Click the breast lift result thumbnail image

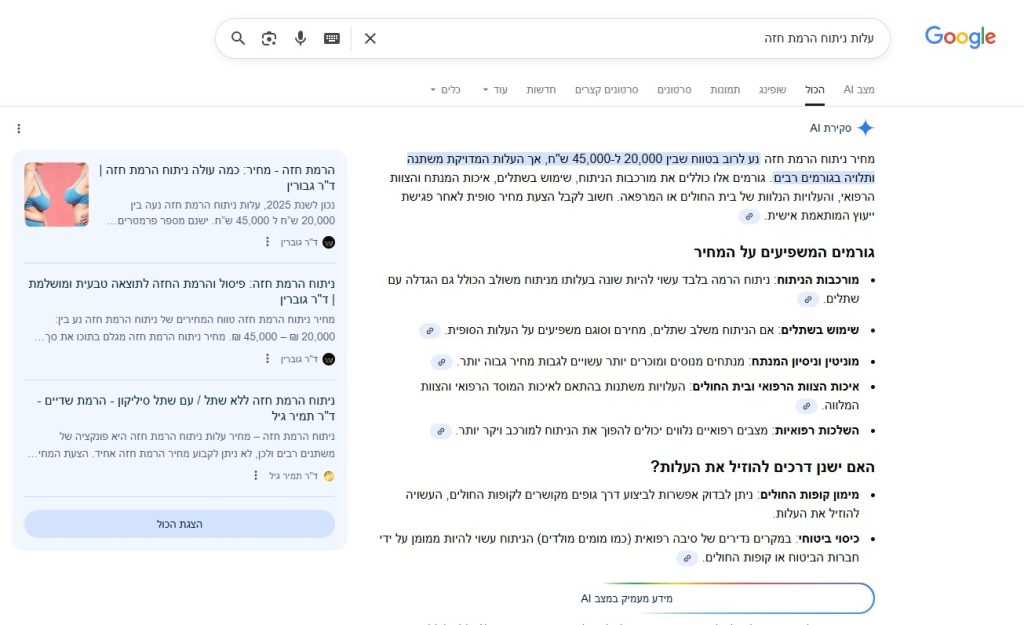click(x=56, y=195)
